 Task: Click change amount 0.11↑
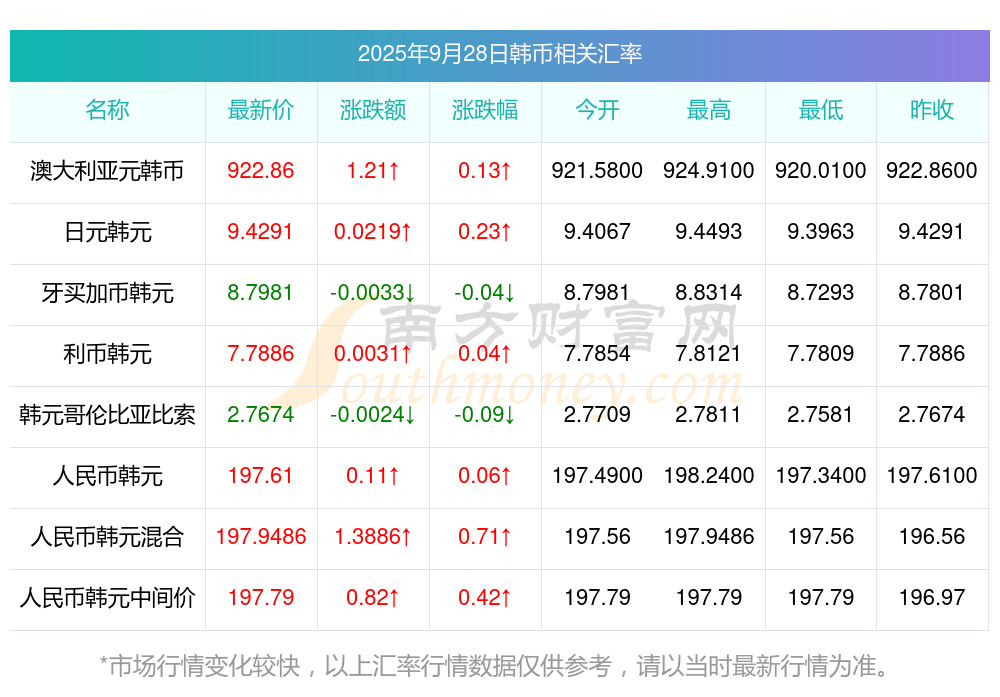click(372, 476)
